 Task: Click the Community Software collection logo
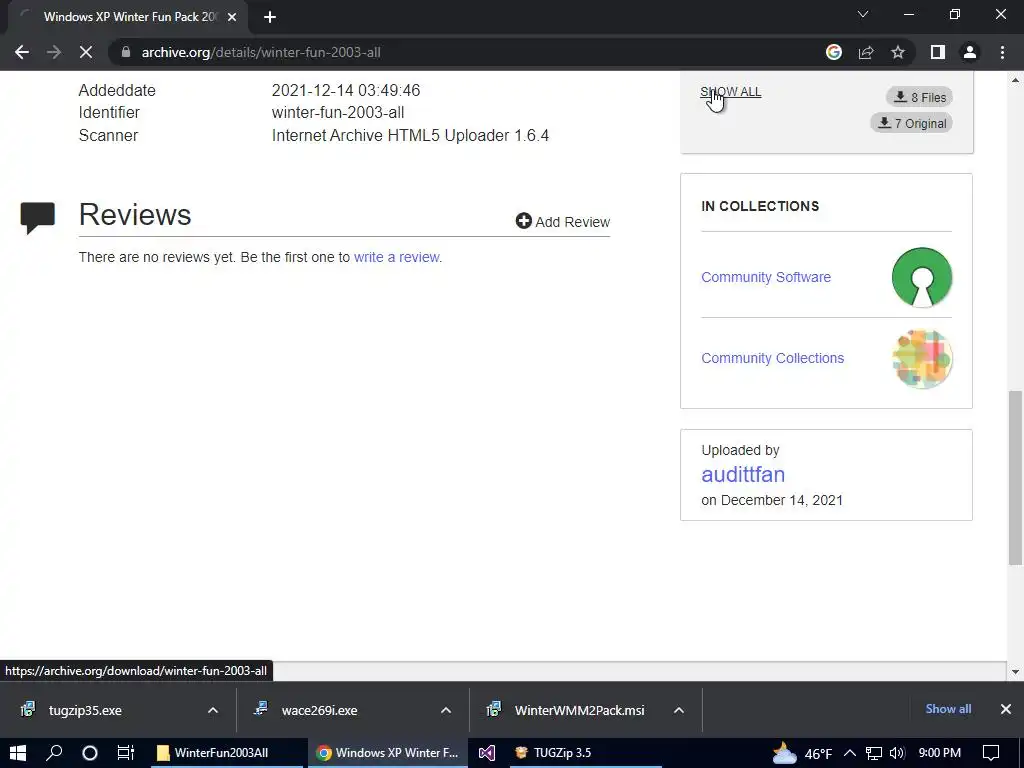point(921,277)
